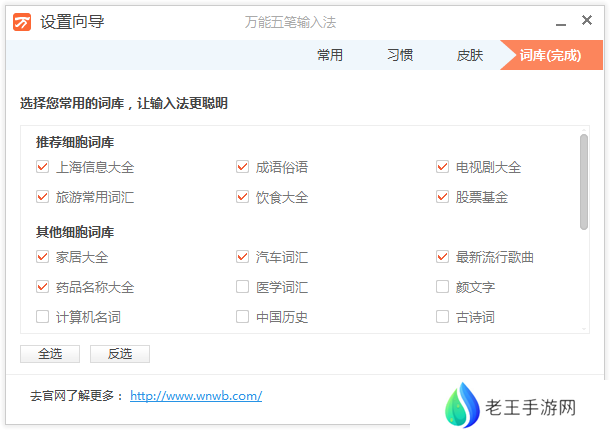Click the 选择您常用的词库 instruction text
This screenshot has height=430, width=610.
pyautogui.click(x=124, y=104)
